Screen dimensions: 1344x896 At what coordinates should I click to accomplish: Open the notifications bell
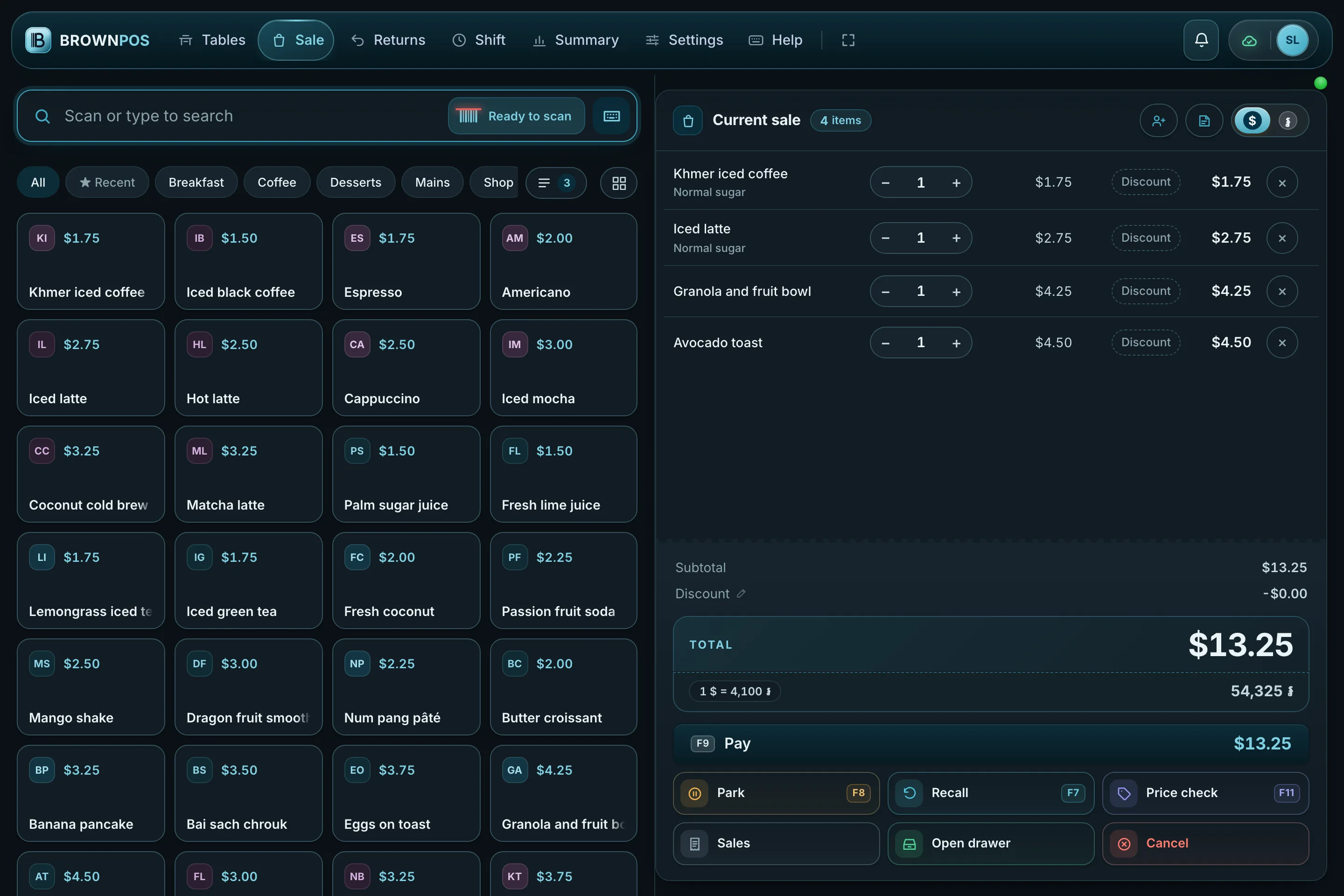click(x=1201, y=40)
